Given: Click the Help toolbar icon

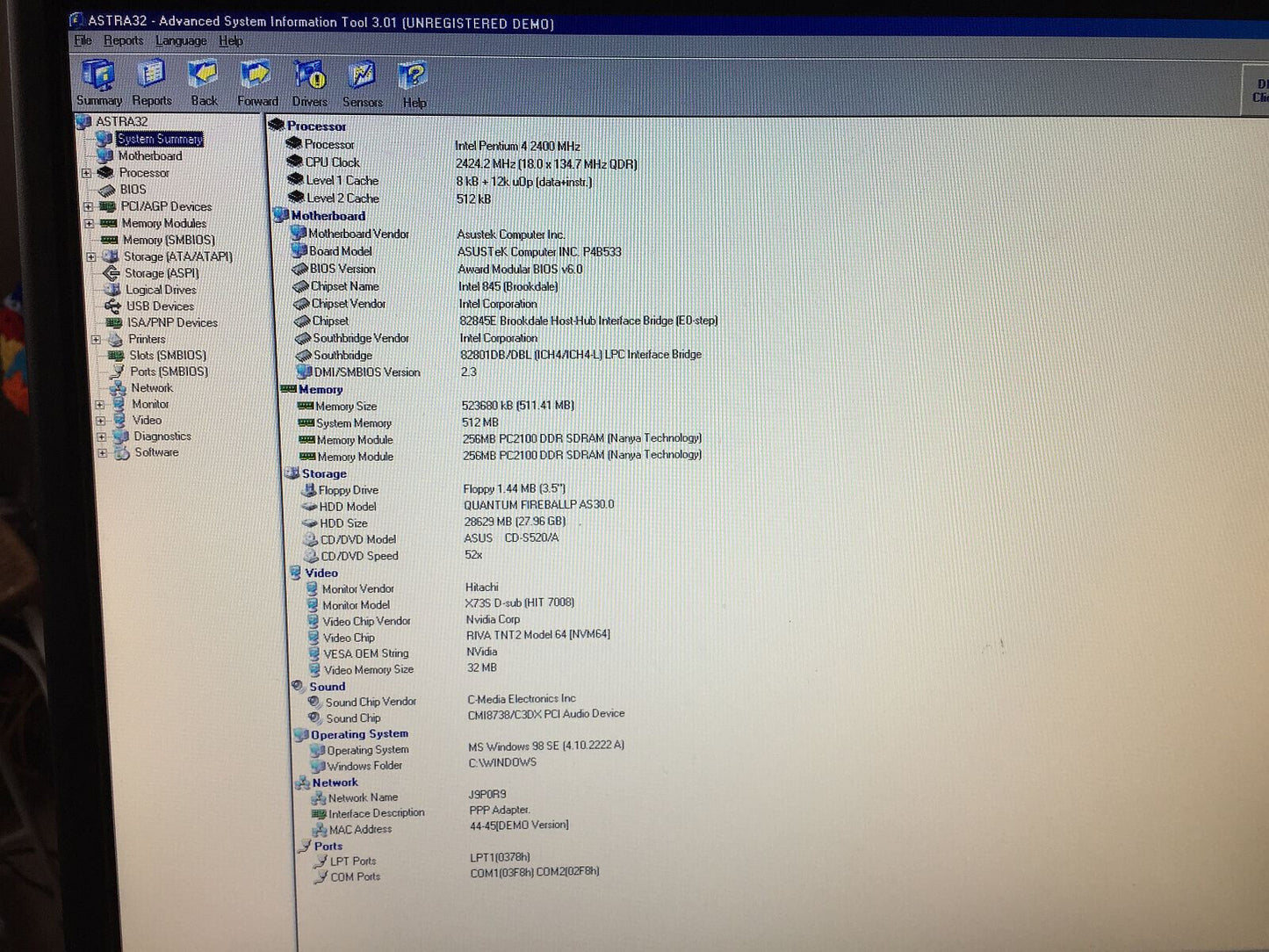Looking at the screenshot, I should [x=413, y=77].
